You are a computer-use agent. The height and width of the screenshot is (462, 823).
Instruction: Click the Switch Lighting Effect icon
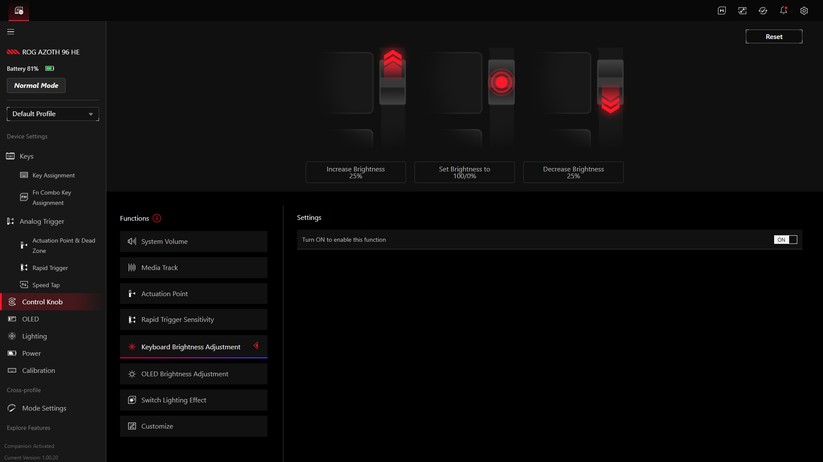point(132,400)
